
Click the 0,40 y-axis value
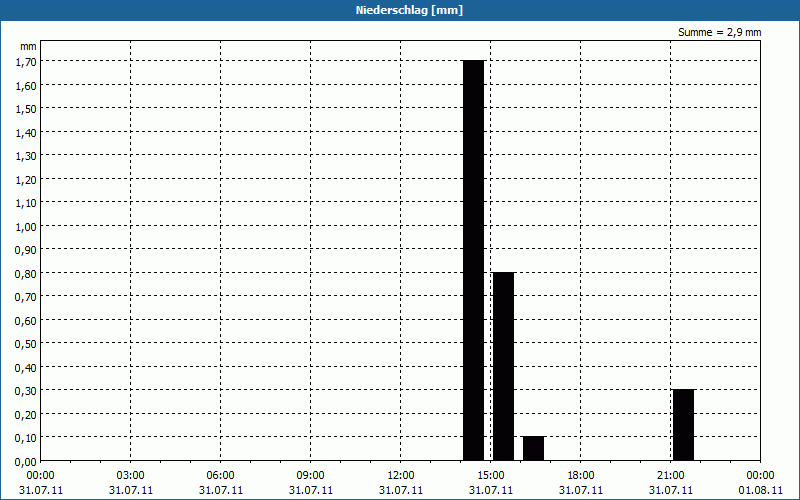[26, 367]
